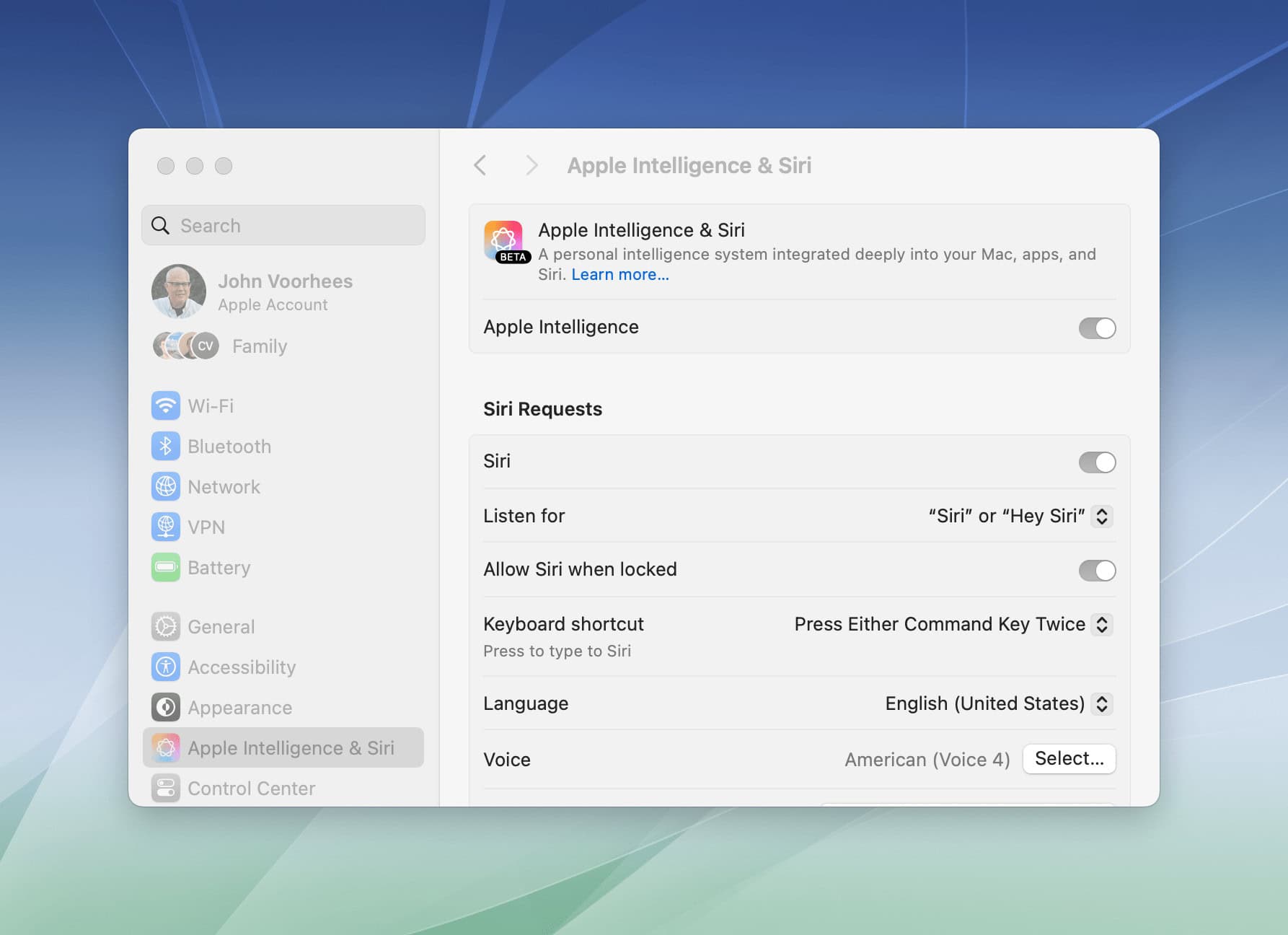Click Press to type to Siri text
Image resolution: width=1288 pixels, height=935 pixels.
(x=557, y=651)
